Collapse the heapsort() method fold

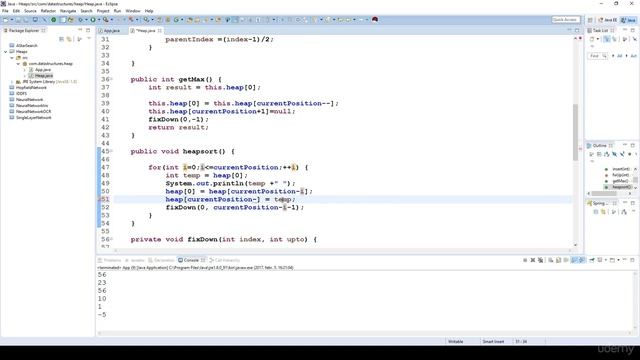click(111, 151)
